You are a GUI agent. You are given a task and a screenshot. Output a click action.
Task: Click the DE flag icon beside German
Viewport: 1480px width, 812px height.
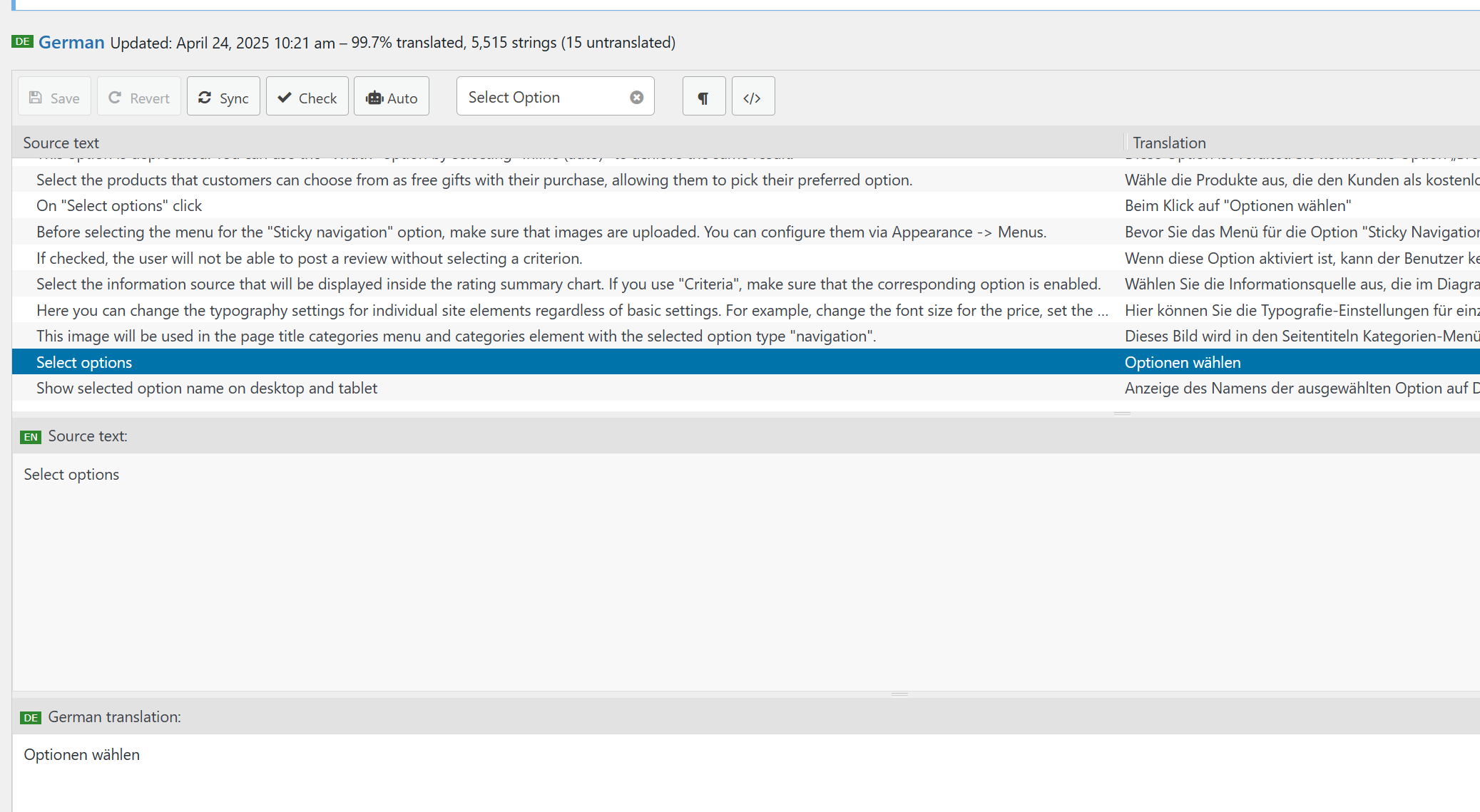(22, 41)
